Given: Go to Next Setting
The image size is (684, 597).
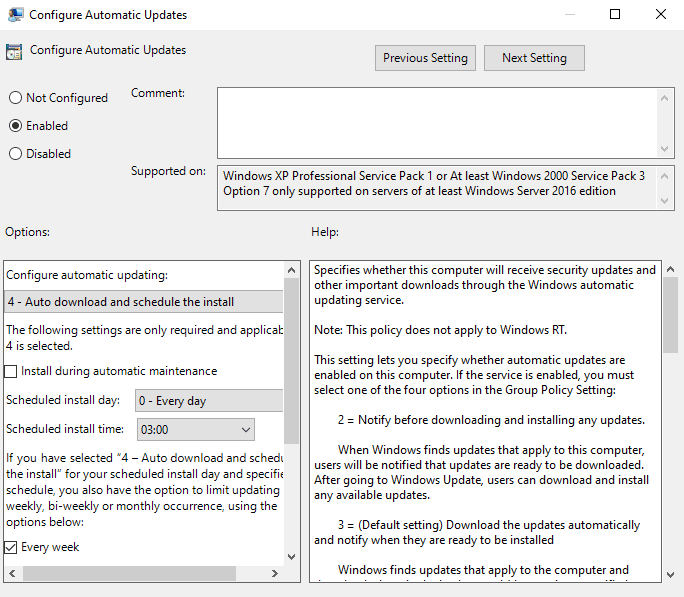Looking at the screenshot, I should coord(534,58).
